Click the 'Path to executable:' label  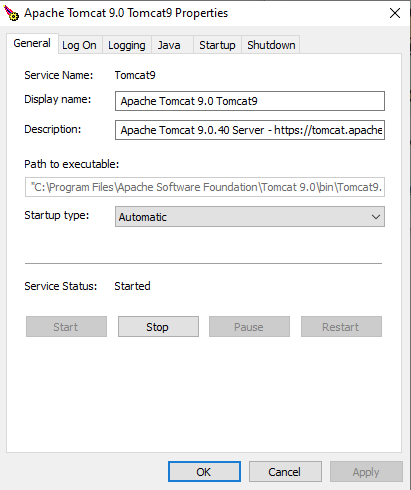click(72, 164)
